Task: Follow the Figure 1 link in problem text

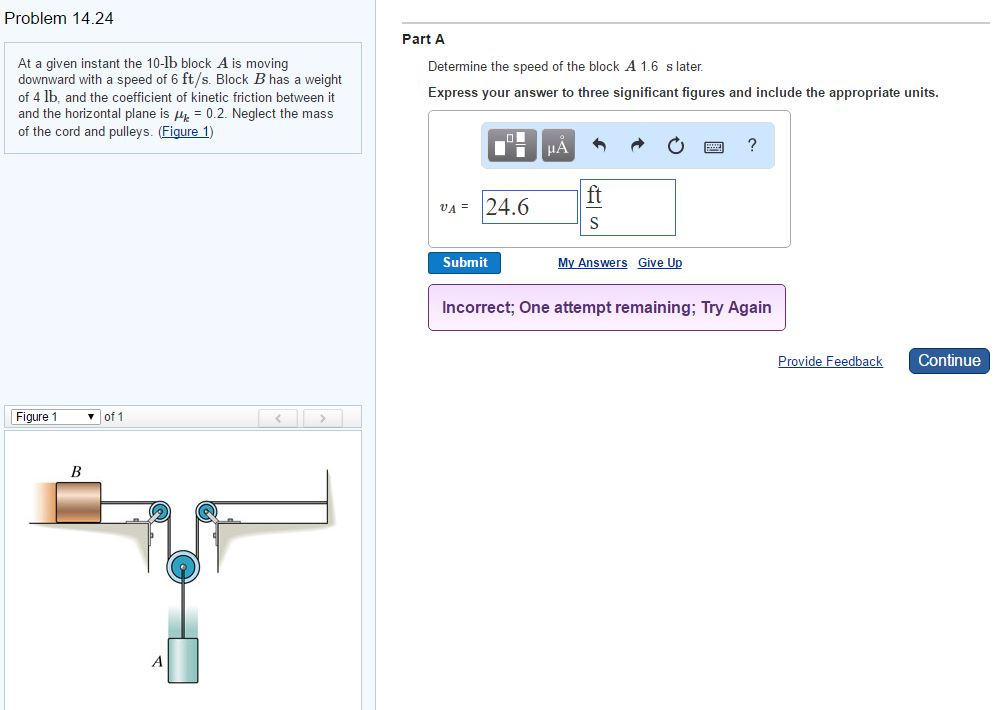Action: pos(186,132)
